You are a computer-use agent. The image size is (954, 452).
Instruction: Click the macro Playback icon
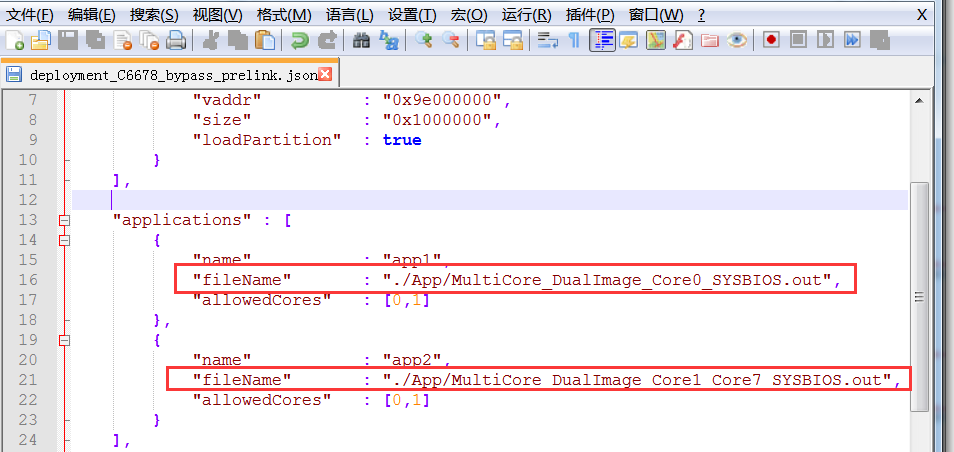pos(826,41)
